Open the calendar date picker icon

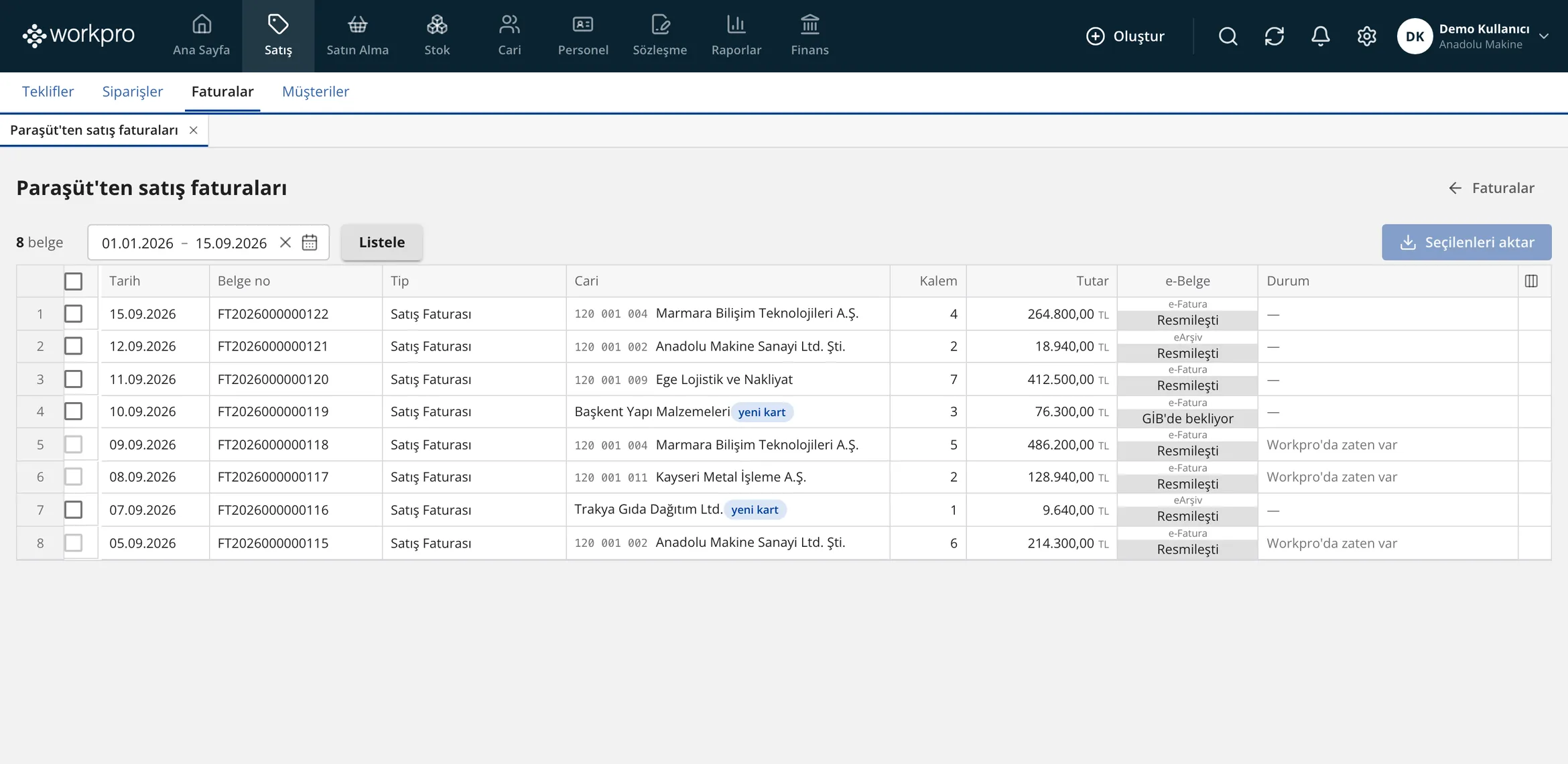[x=309, y=242]
